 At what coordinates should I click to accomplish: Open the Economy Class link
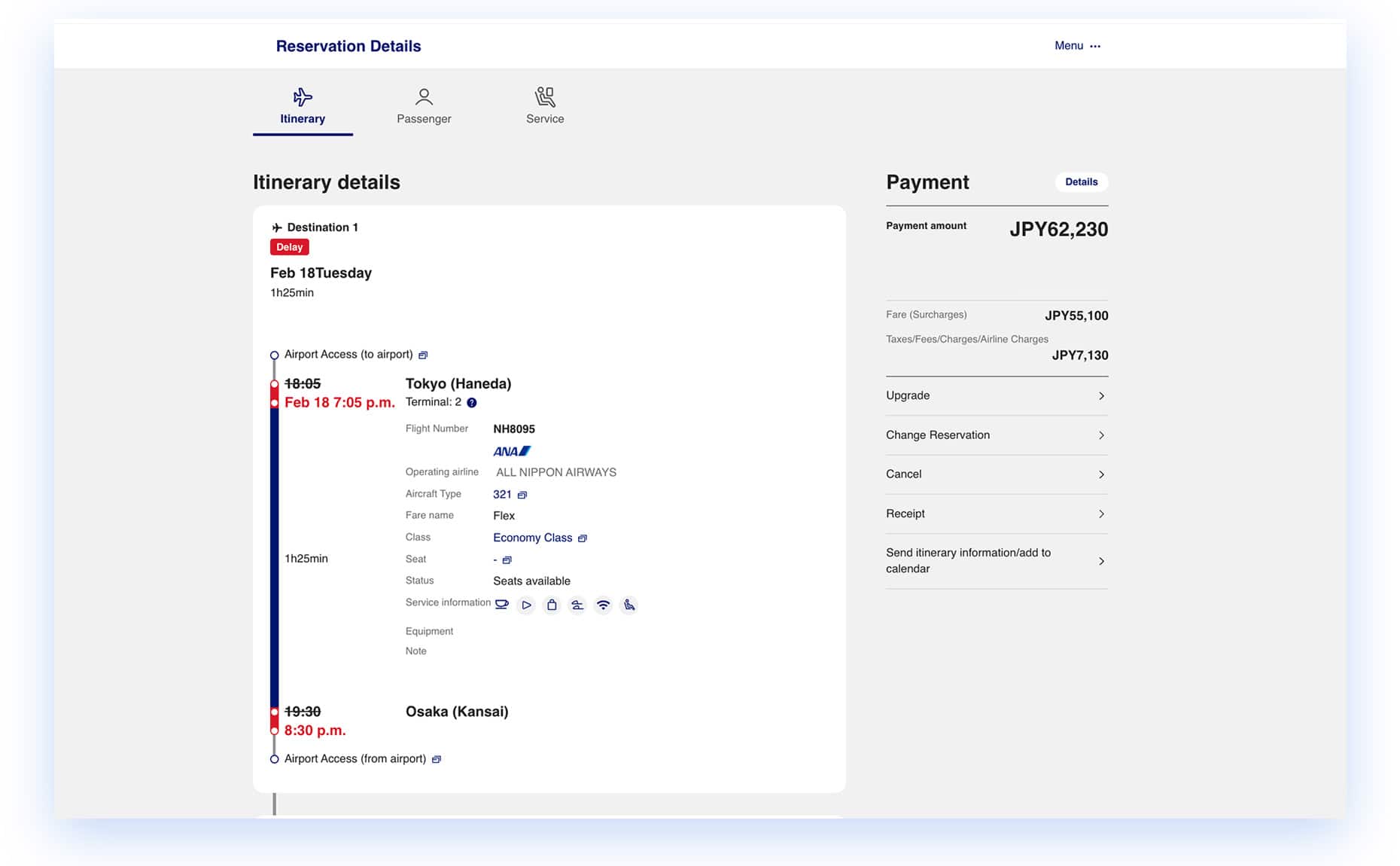(533, 538)
